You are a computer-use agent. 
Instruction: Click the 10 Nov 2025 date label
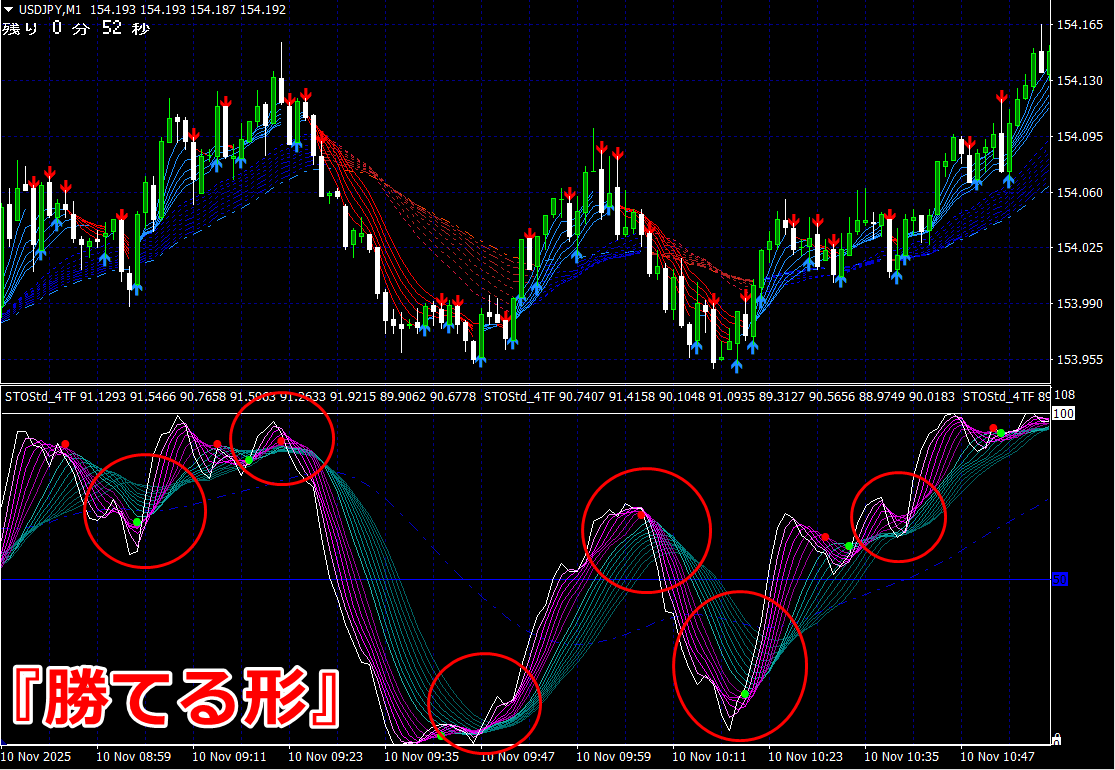[36, 756]
